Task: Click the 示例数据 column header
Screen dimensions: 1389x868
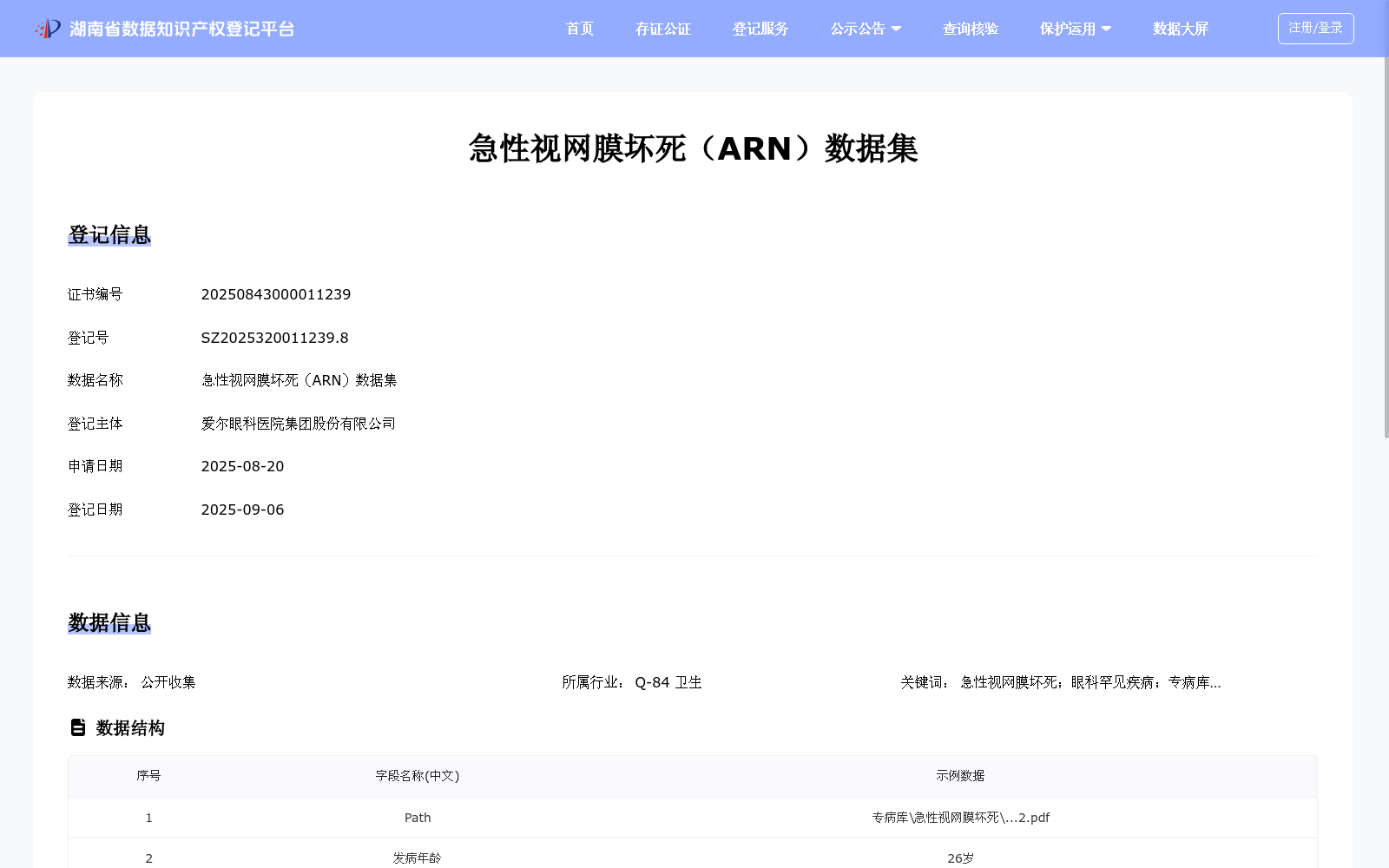Action: (960, 776)
